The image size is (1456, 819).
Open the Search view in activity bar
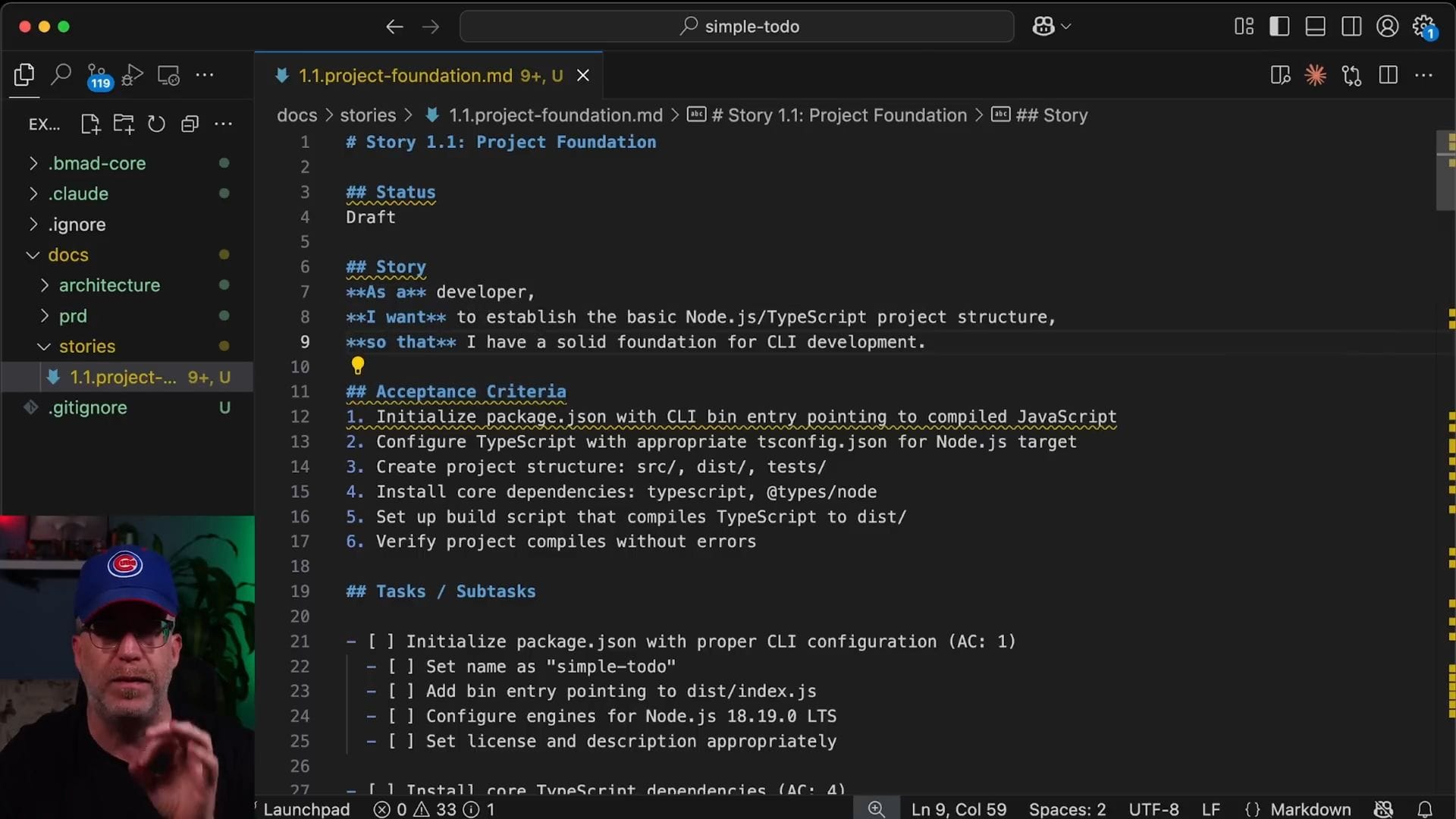click(x=61, y=75)
